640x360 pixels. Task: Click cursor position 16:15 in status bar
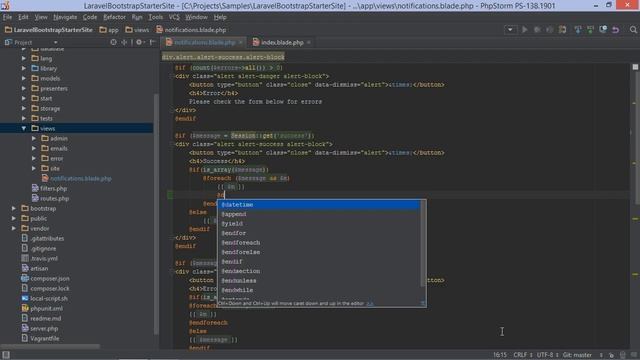[x=500, y=355]
